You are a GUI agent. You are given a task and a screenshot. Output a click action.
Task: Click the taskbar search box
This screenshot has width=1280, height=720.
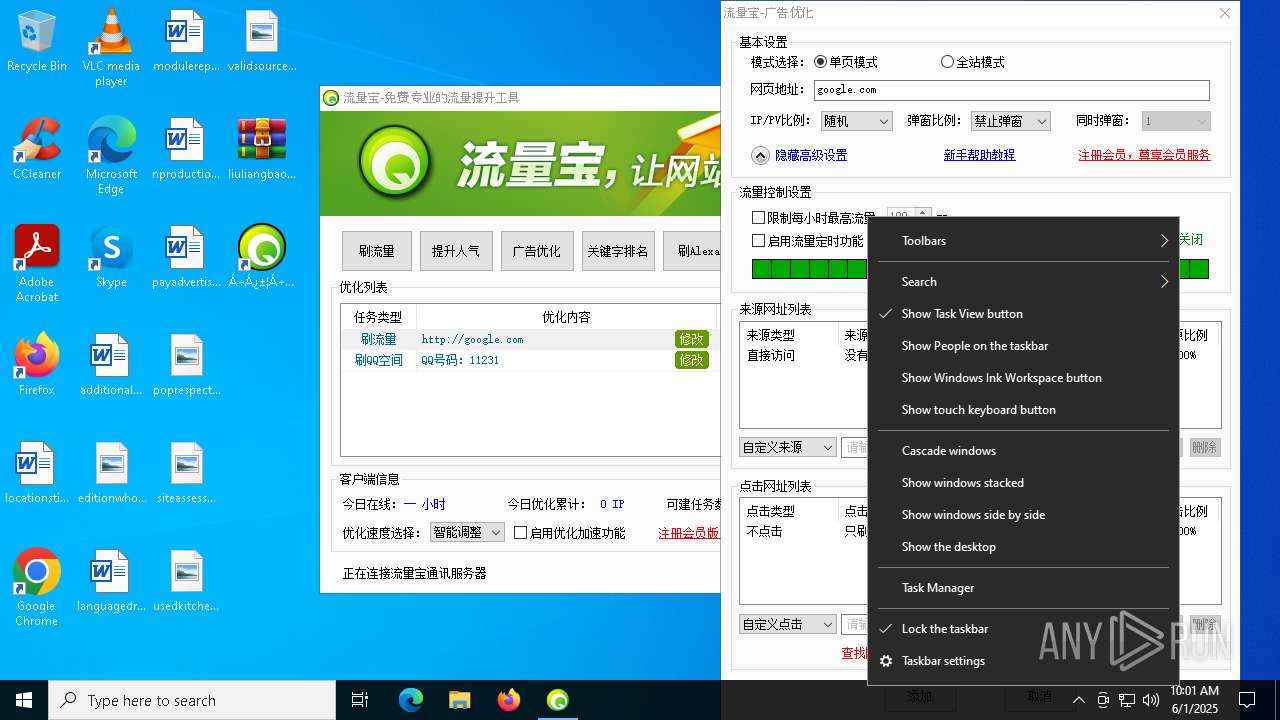coord(192,700)
